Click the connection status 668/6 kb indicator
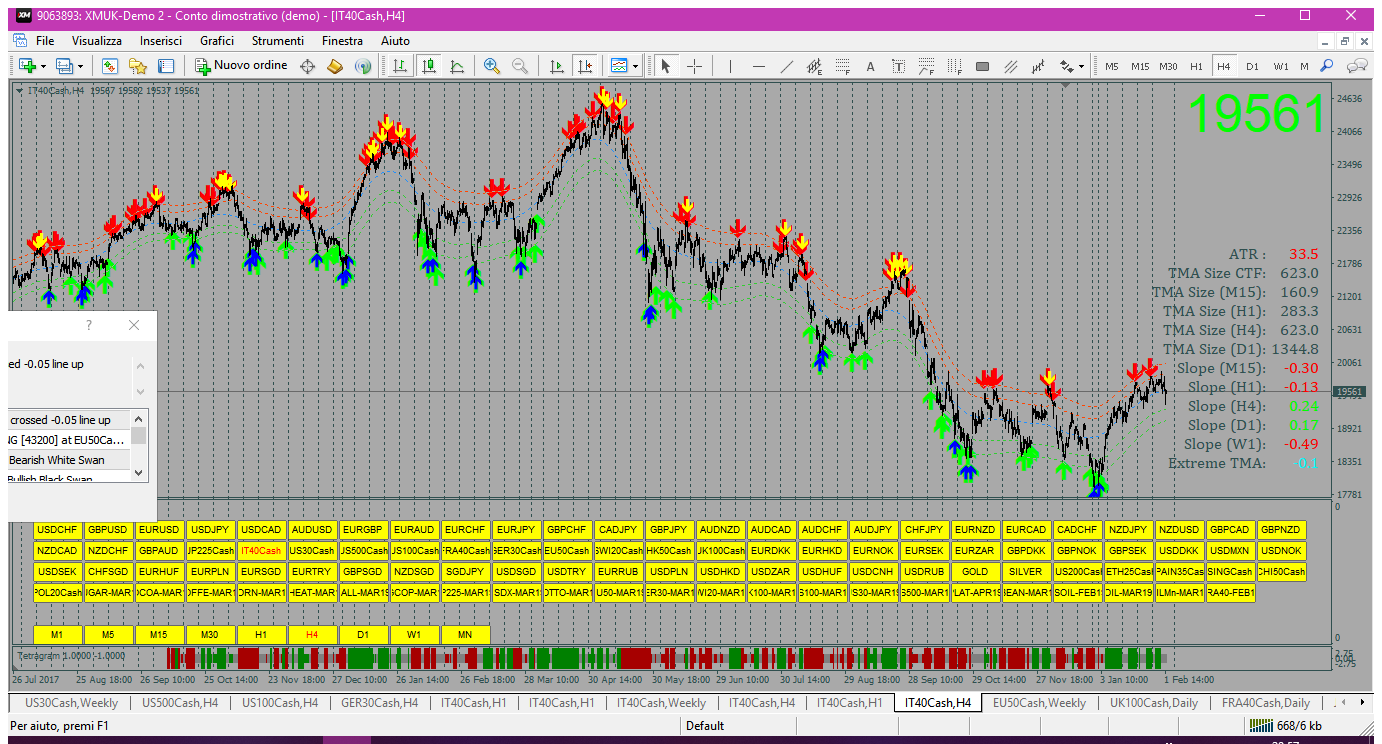The height and width of the screenshot is (744, 1382). click(1286, 726)
